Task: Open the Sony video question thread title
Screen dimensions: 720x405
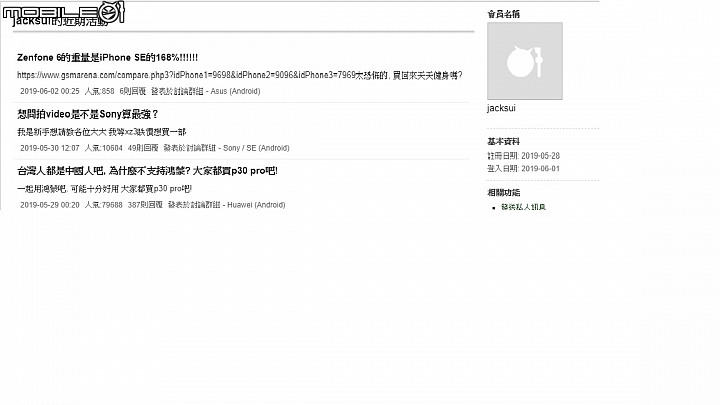Action: 88,114
